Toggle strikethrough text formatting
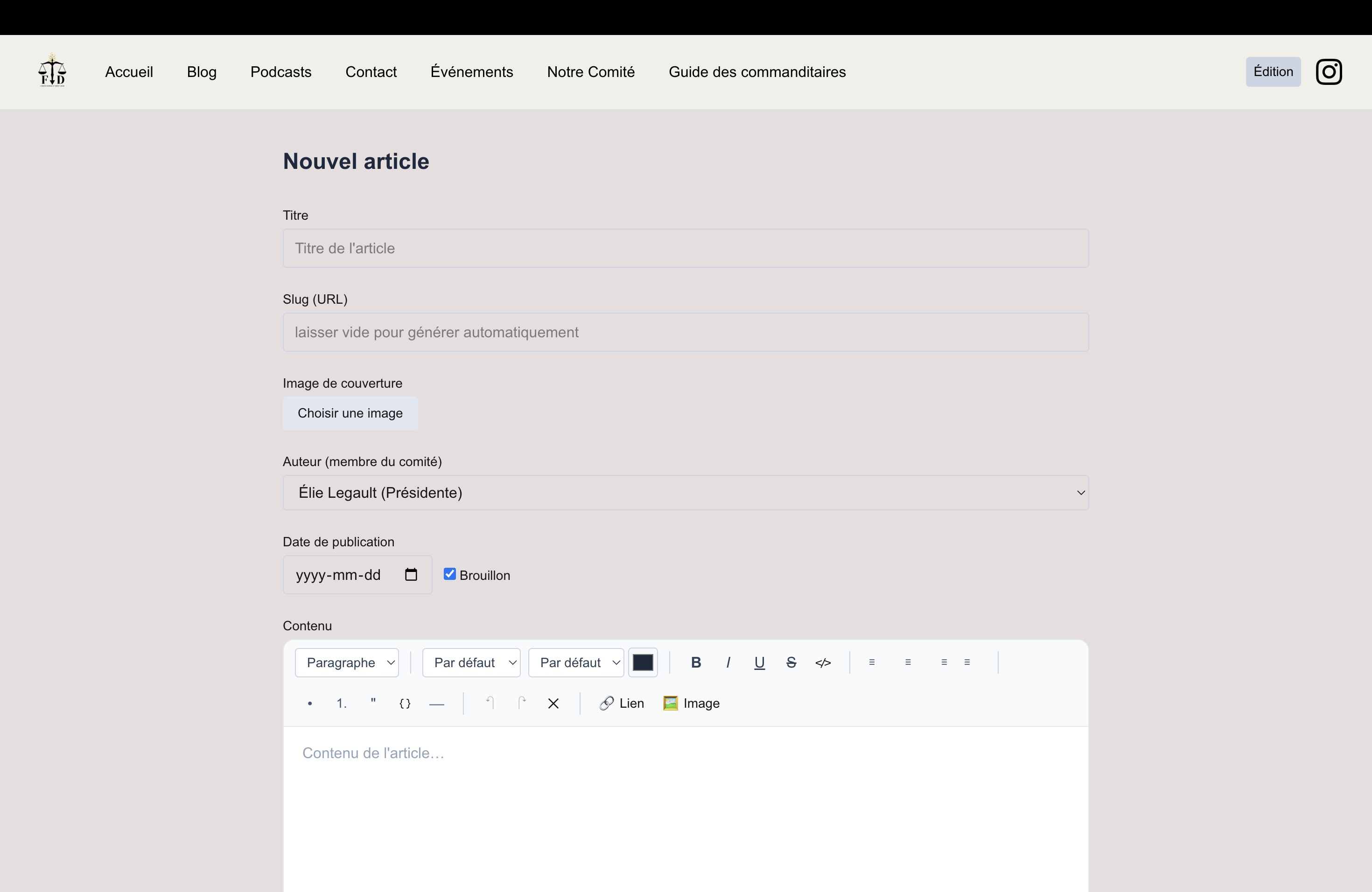This screenshot has height=892, width=1372. tap(791, 662)
